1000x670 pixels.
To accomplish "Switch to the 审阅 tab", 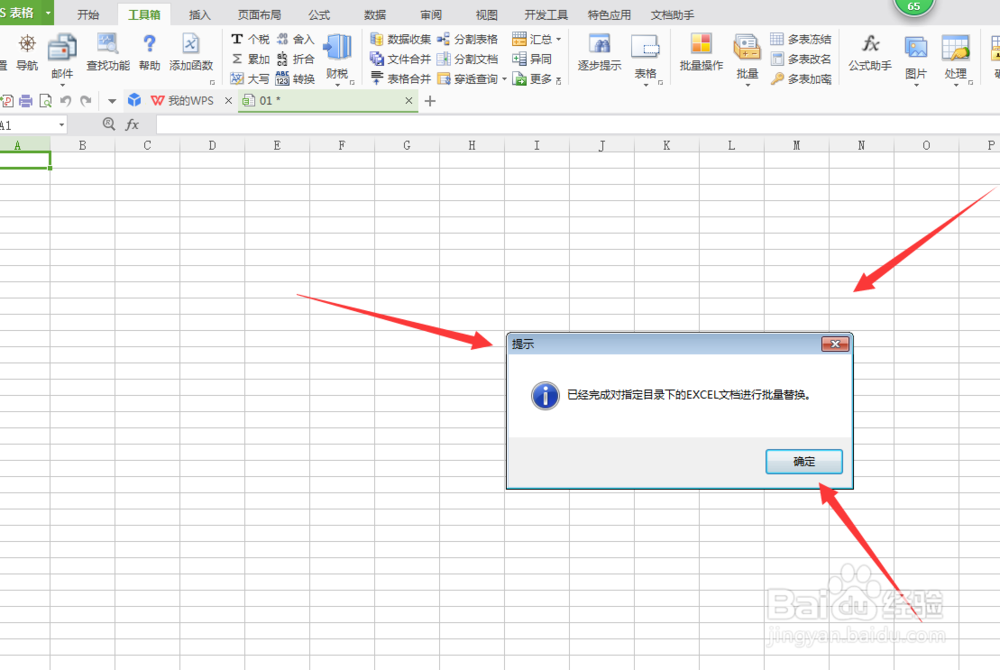I will [x=431, y=14].
